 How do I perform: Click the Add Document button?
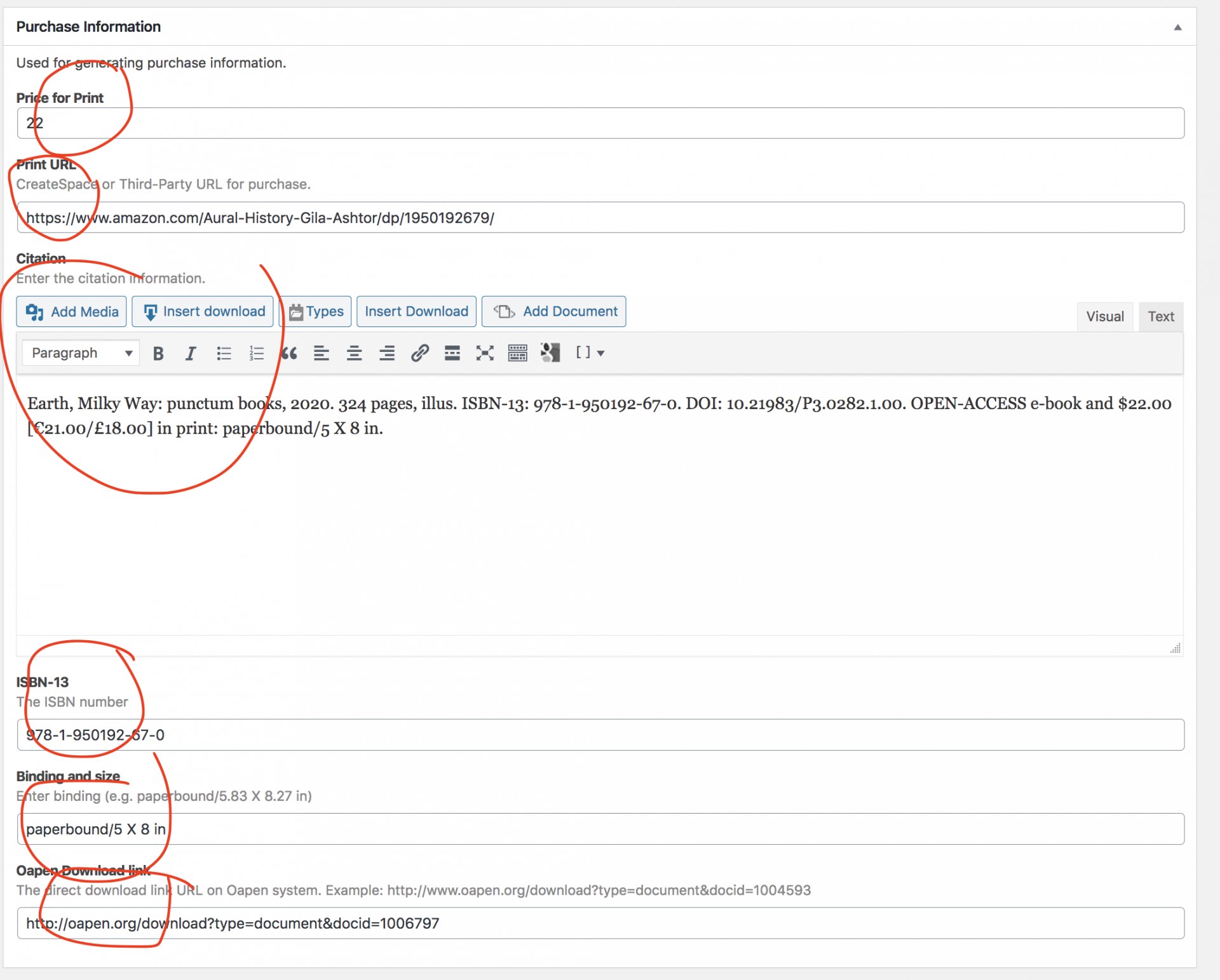pos(554,312)
